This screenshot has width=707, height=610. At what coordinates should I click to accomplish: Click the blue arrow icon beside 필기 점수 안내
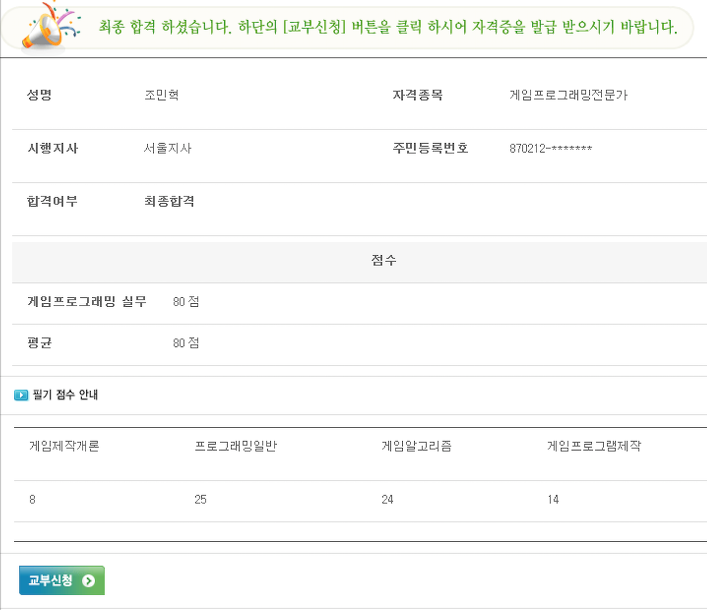tap(21, 395)
